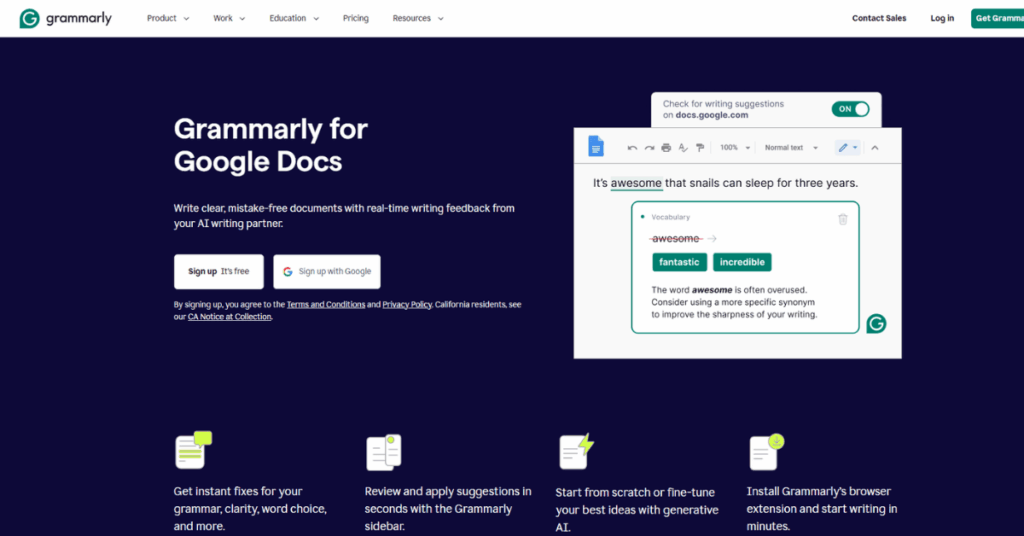Click the paint format roller icon

(x=700, y=148)
